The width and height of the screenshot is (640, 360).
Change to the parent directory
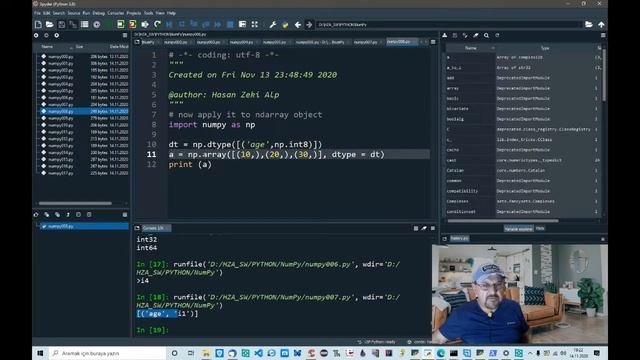coord(601,24)
